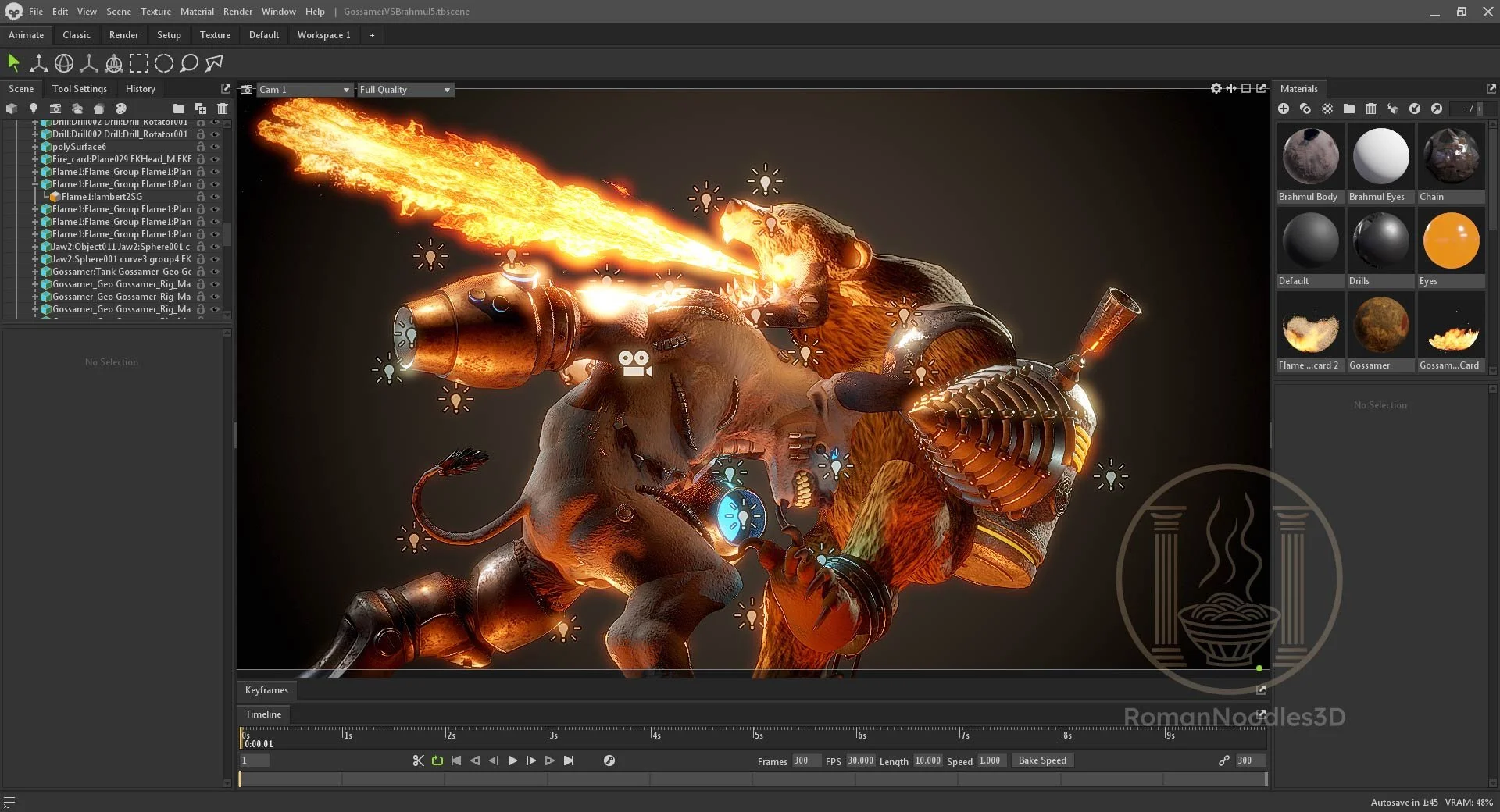Click the FPS input field
This screenshot has height=812, width=1500.
(860, 760)
